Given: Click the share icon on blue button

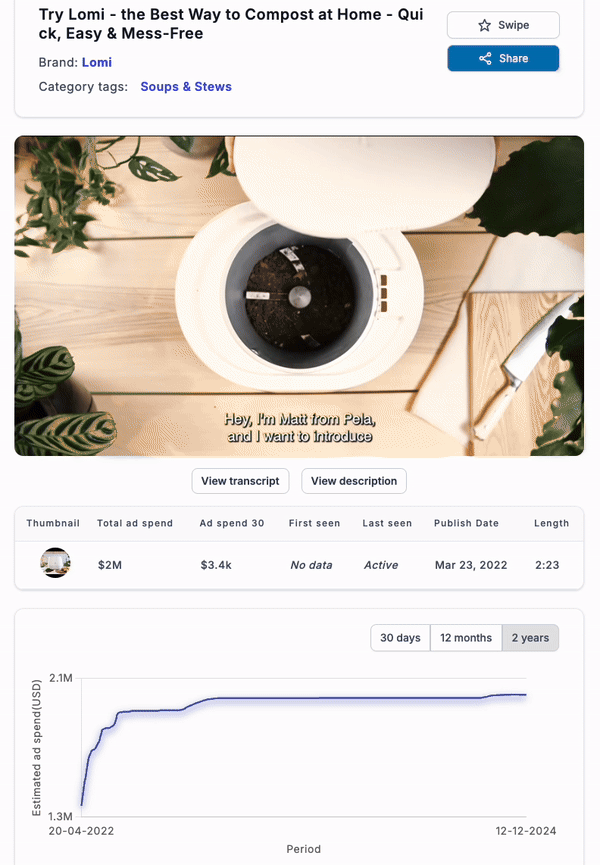Looking at the screenshot, I should click(x=485, y=58).
